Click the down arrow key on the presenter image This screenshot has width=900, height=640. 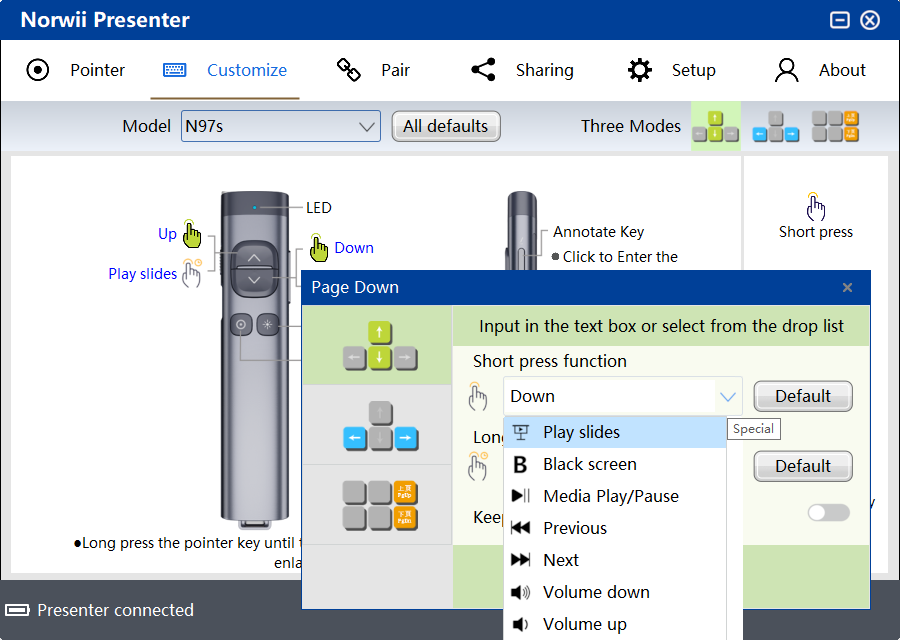254,280
